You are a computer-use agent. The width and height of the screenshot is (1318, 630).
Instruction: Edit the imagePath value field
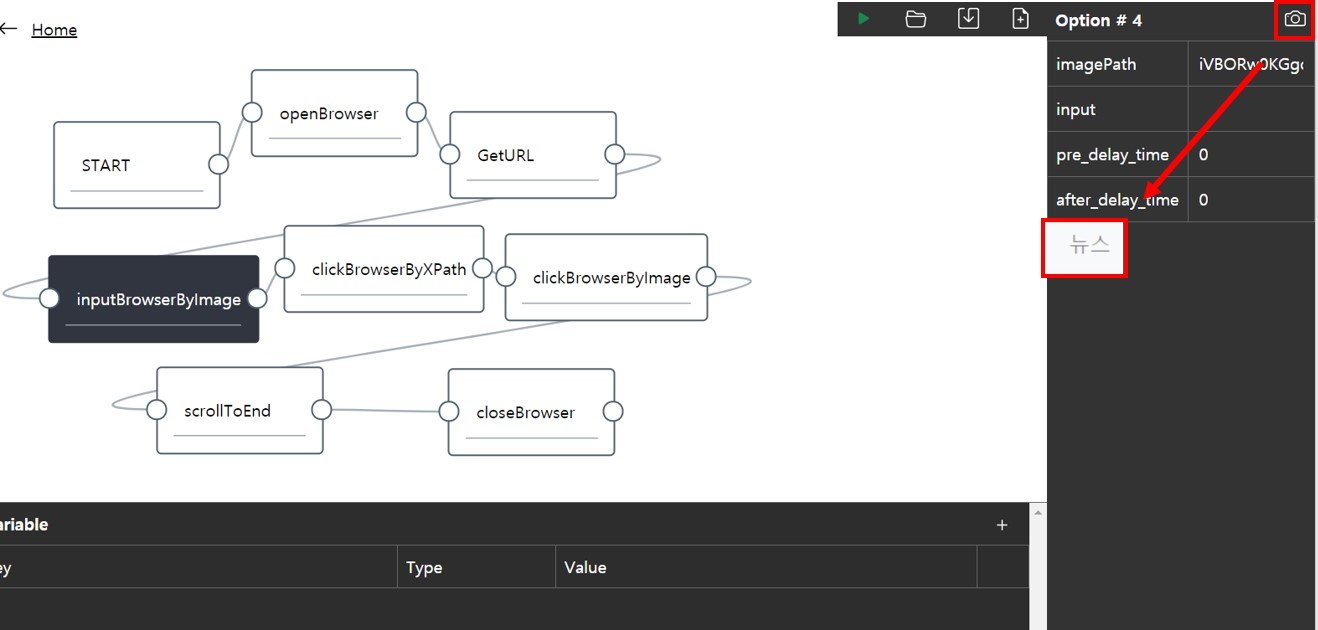point(1250,65)
